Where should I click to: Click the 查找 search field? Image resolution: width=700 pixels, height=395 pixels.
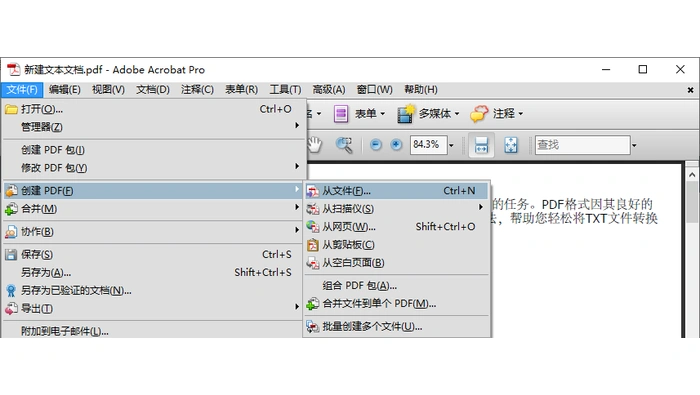click(583, 145)
